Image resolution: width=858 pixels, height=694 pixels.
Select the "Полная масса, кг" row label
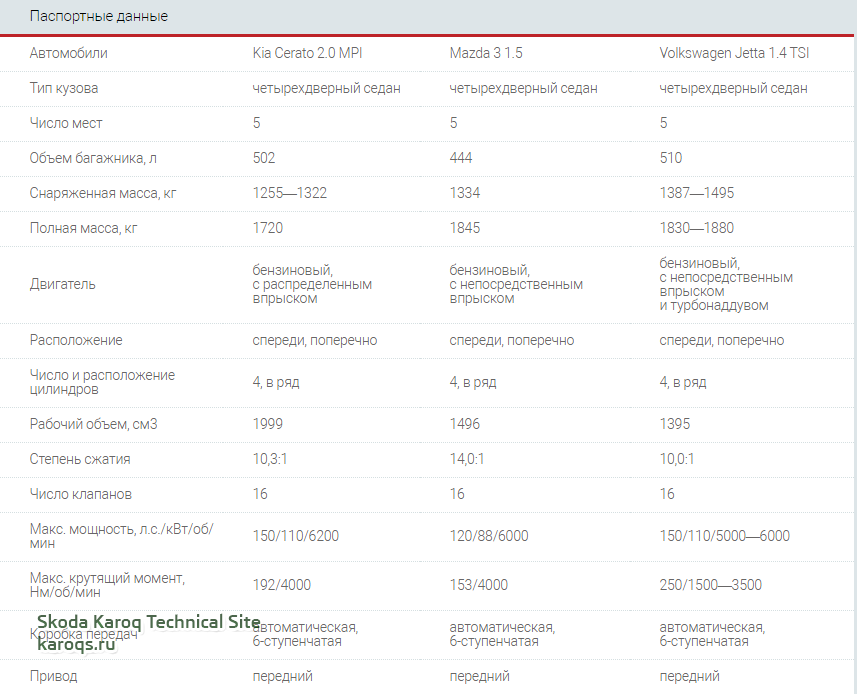[83, 228]
